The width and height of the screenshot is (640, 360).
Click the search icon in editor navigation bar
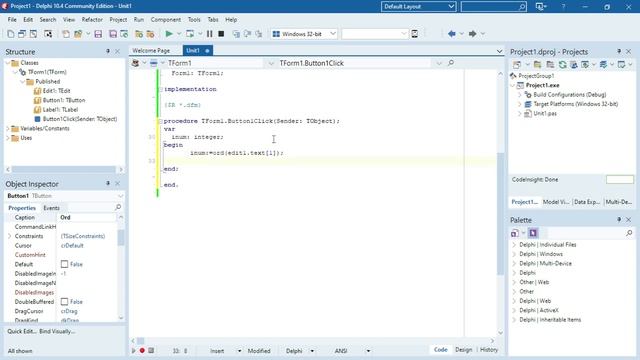451,63
